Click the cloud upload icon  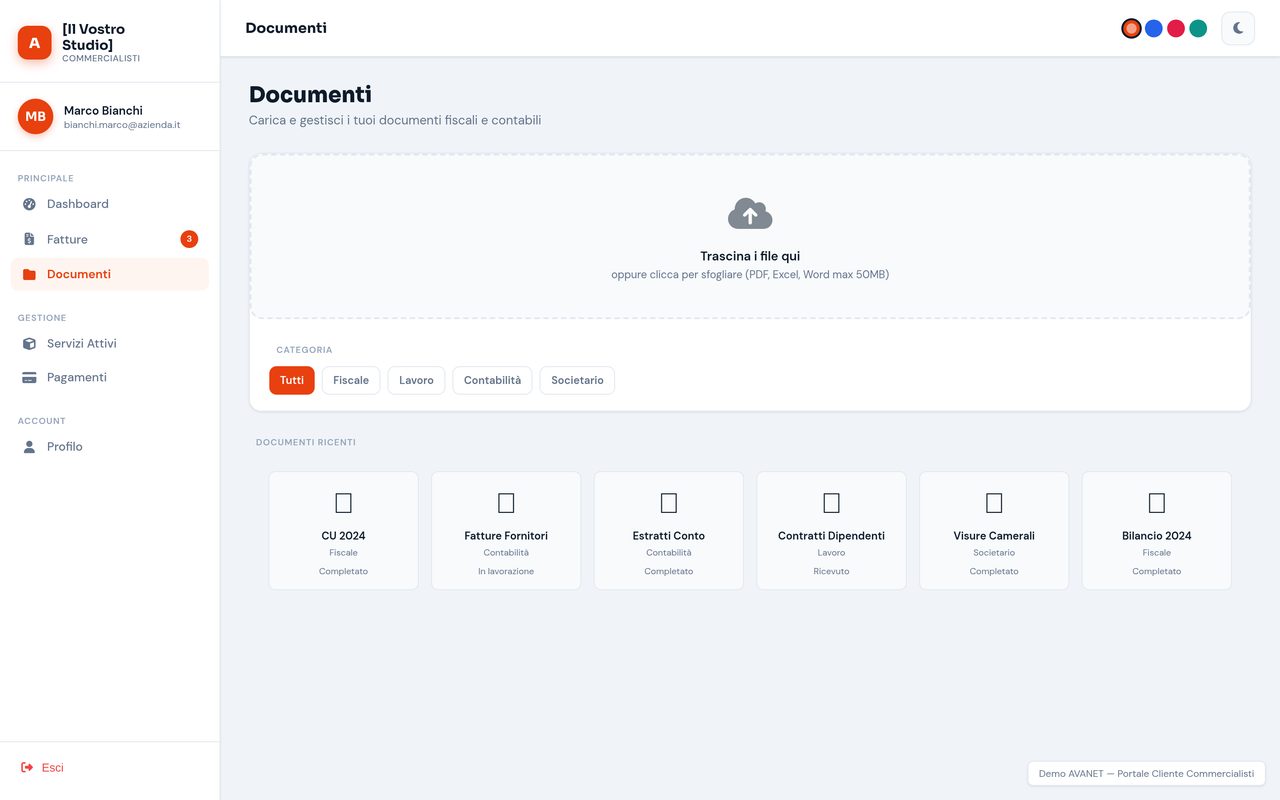[750, 214]
